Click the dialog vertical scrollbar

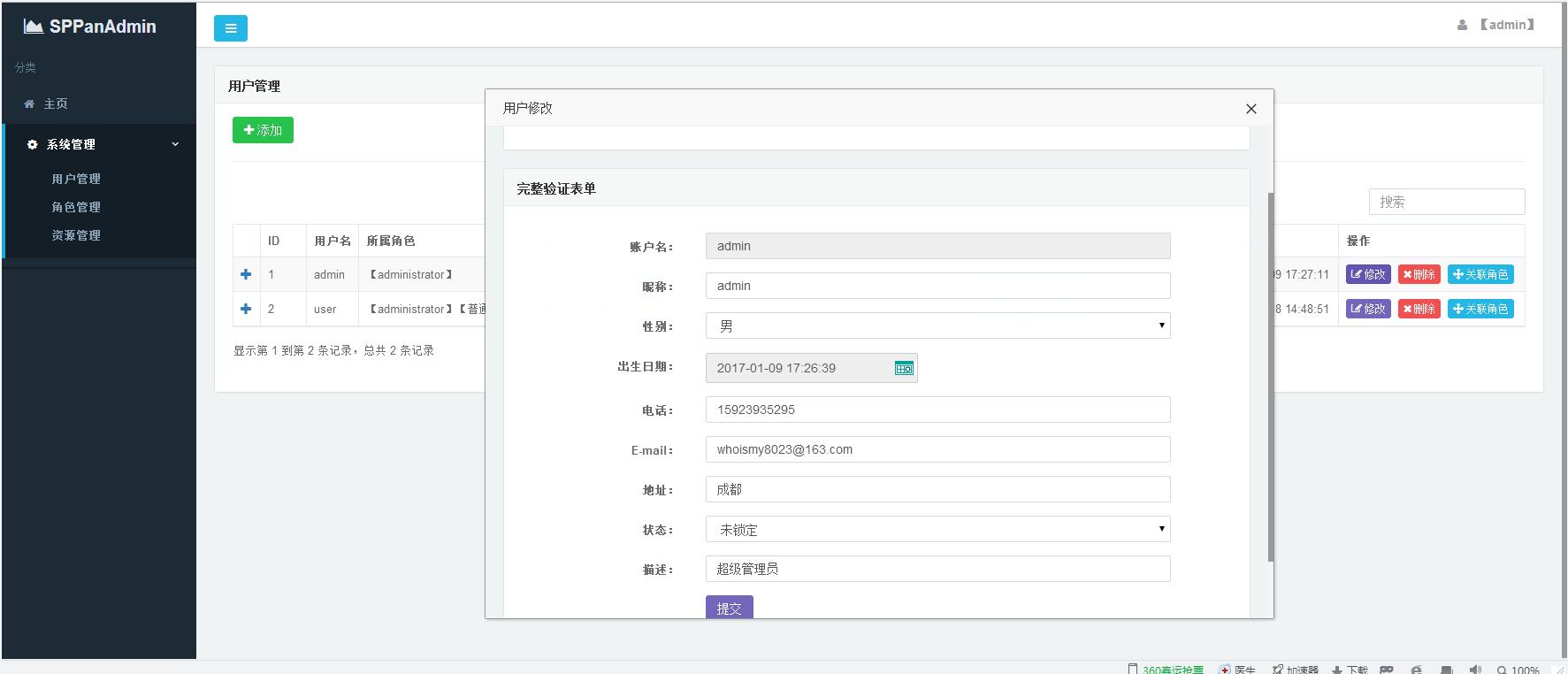click(x=1271, y=377)
